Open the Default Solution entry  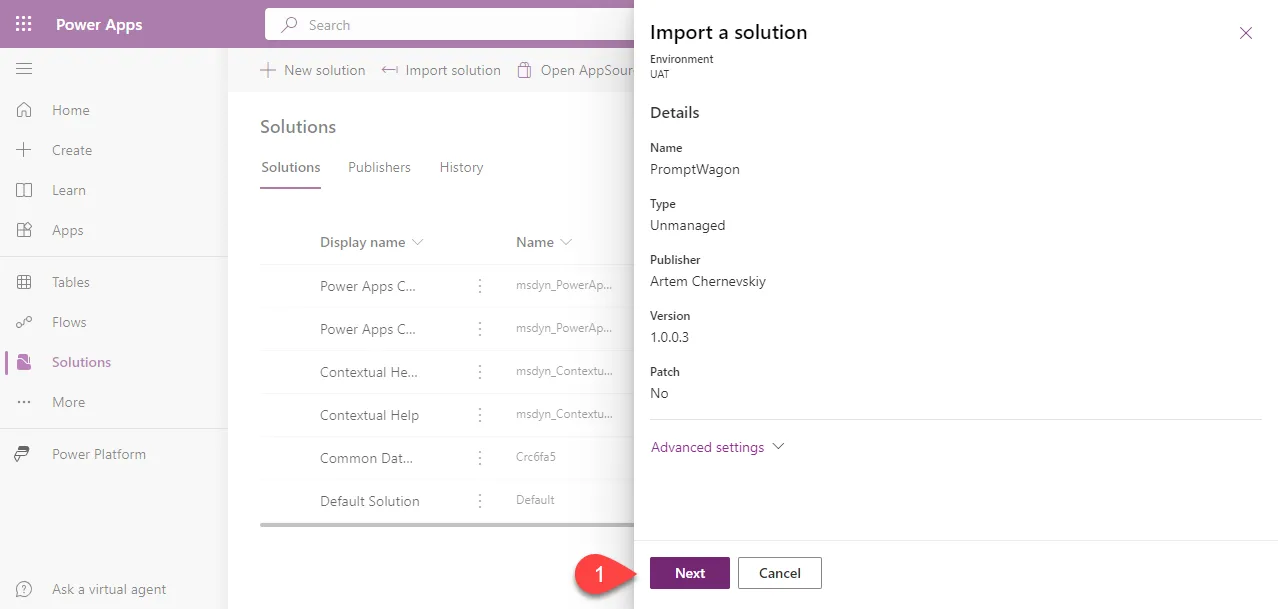coord(370,501)
